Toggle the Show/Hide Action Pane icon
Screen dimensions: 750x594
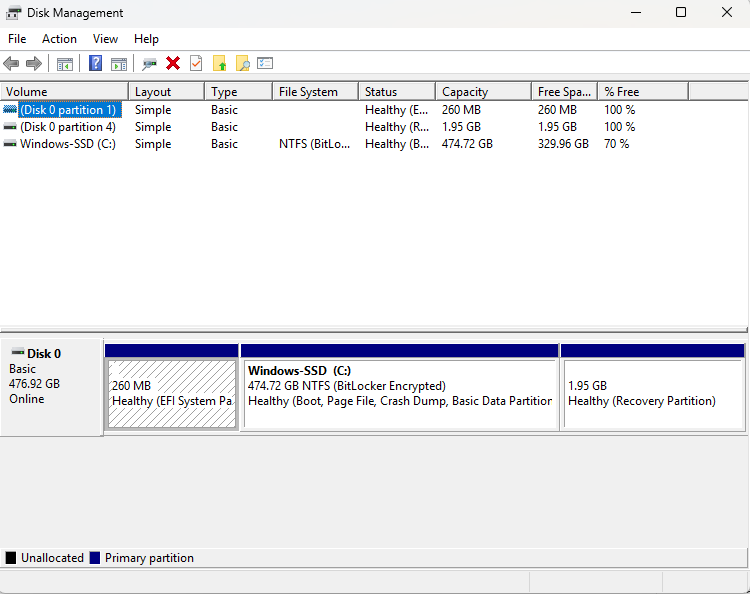point(119,64)
